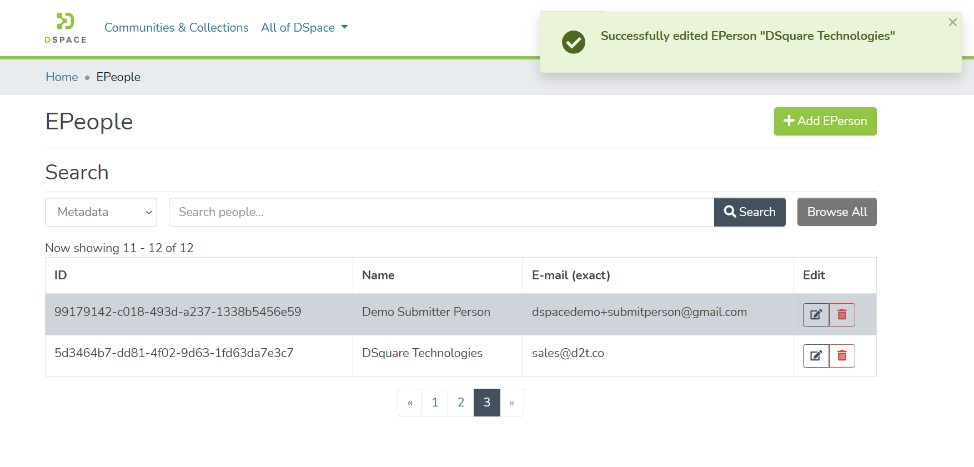Edit the DSquare Technologies EPerson
The image size is (974, 467).
coord(816,355)
